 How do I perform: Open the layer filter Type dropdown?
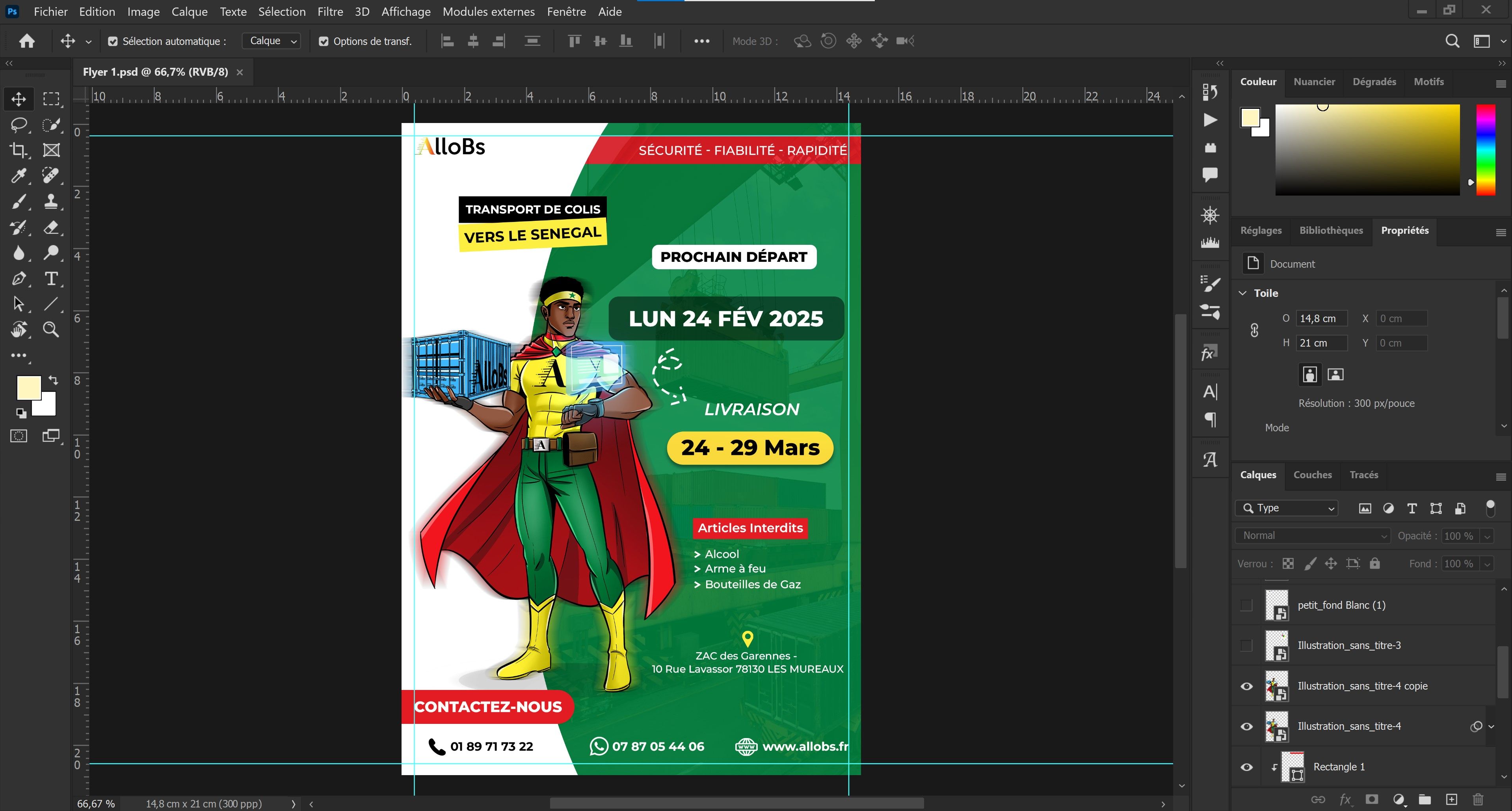coord(1287,508)
